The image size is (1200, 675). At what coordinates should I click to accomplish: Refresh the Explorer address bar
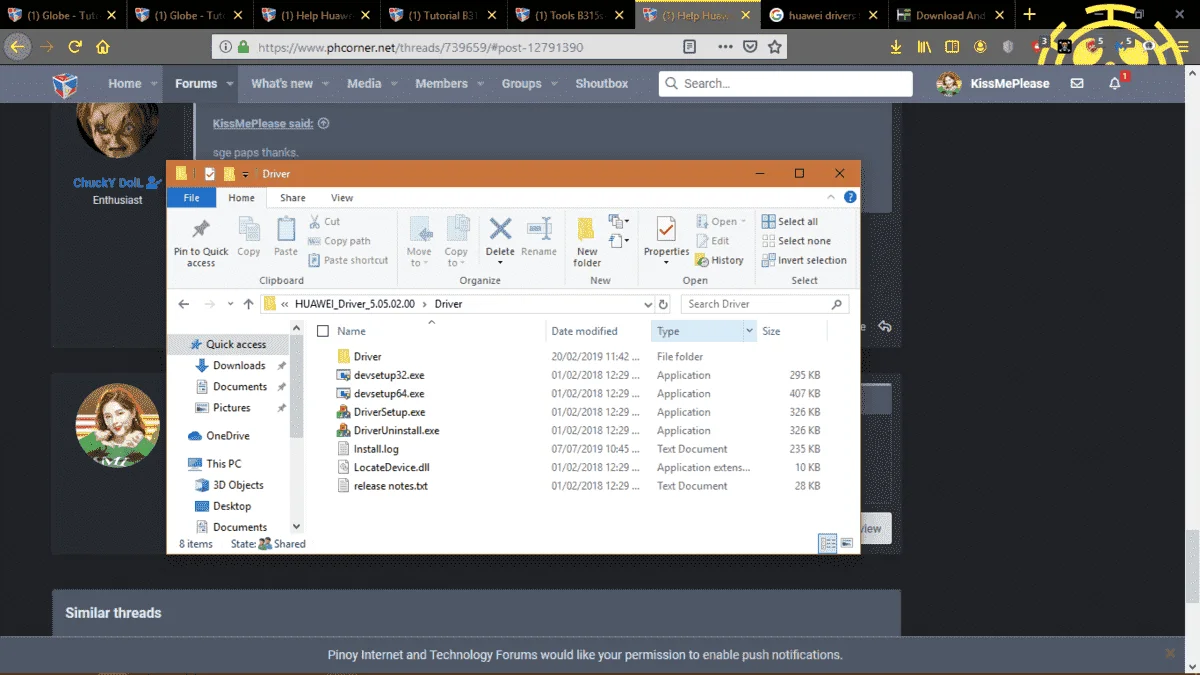coord(663,304)
